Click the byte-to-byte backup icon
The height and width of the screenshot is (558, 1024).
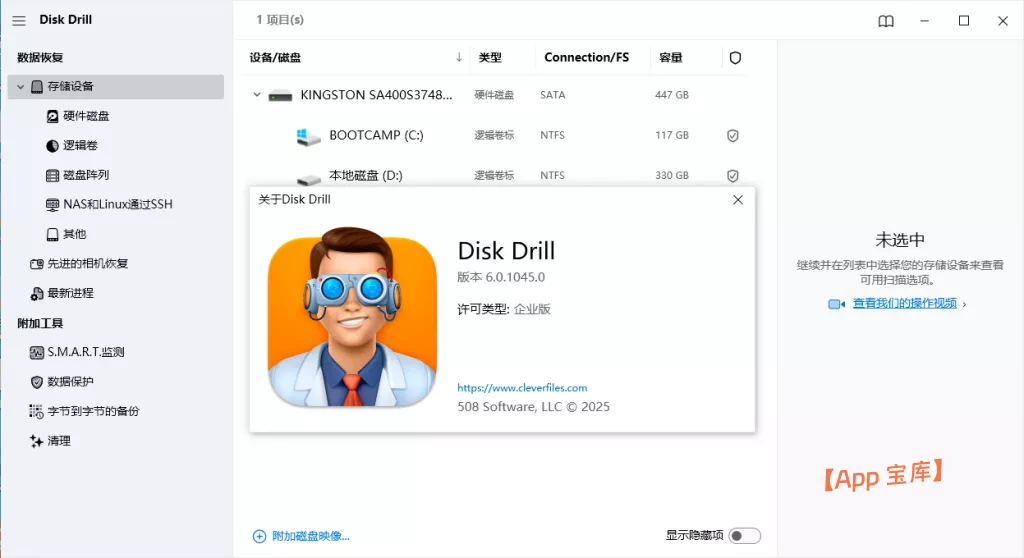(x=36, y=411)
